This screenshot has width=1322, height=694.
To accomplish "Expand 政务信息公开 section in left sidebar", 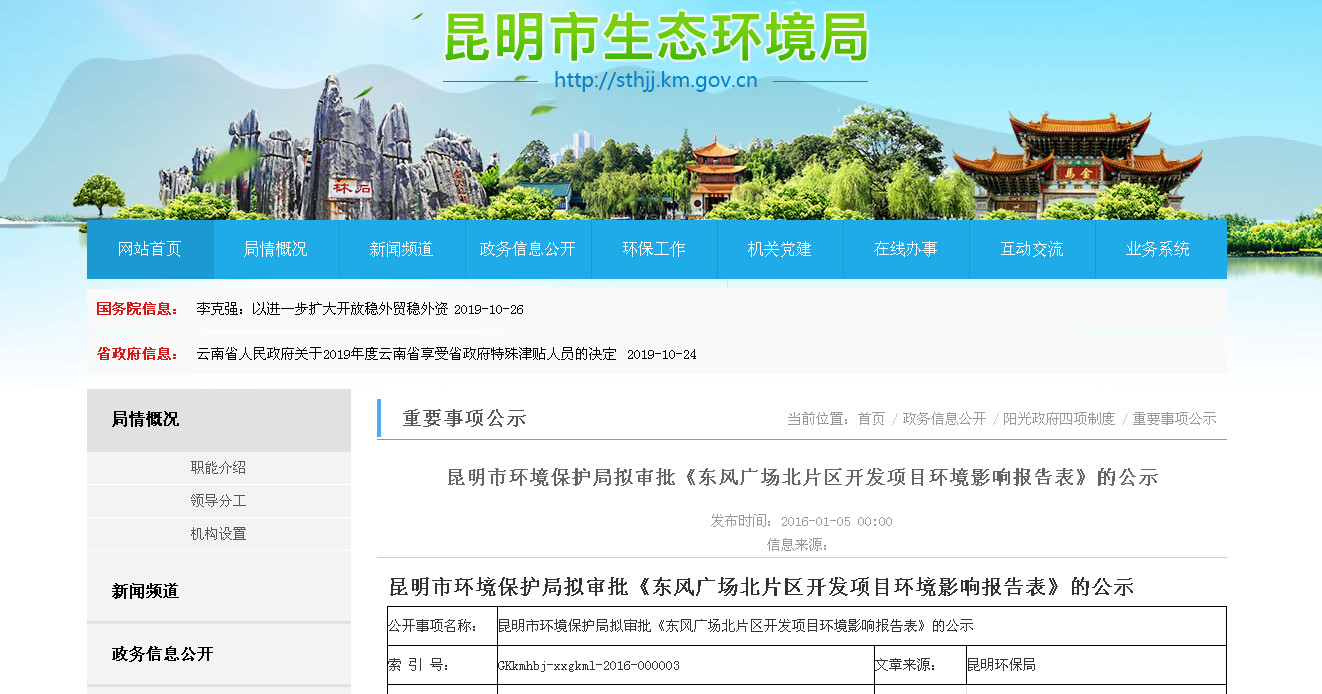I will tap(163, 653).
